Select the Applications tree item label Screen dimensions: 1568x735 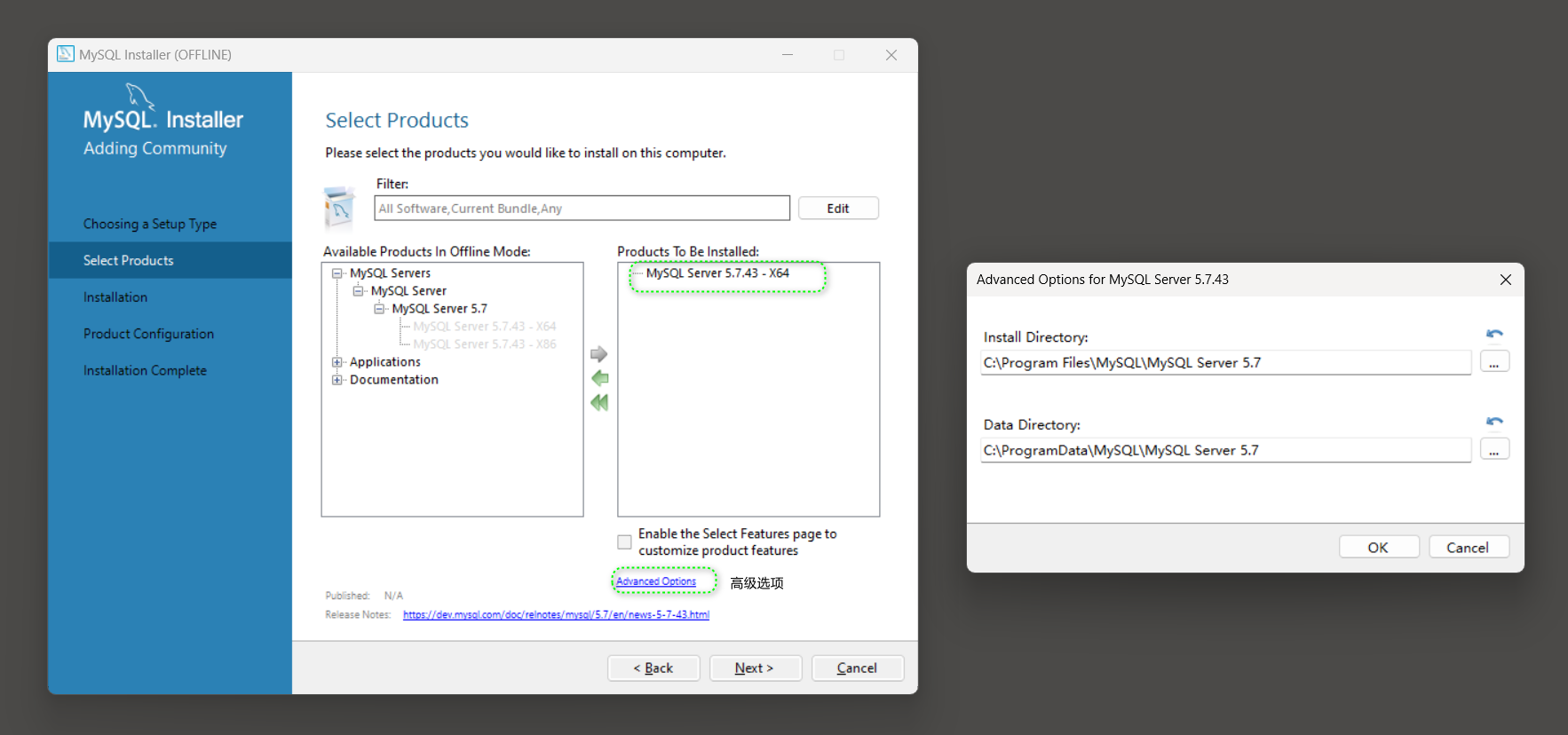385,362
